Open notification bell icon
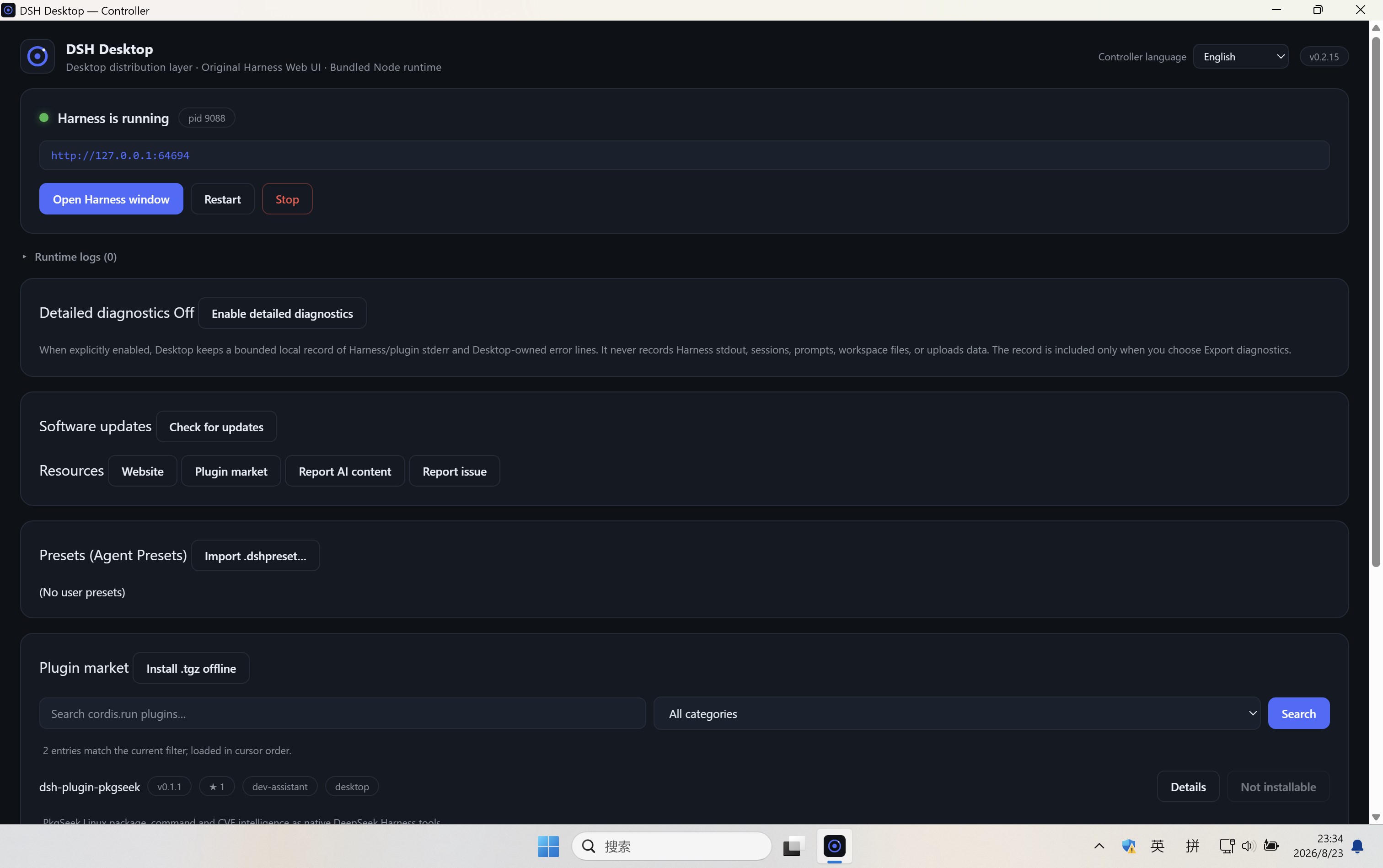Screen dimensions: 1383x868 point(1358,846)
